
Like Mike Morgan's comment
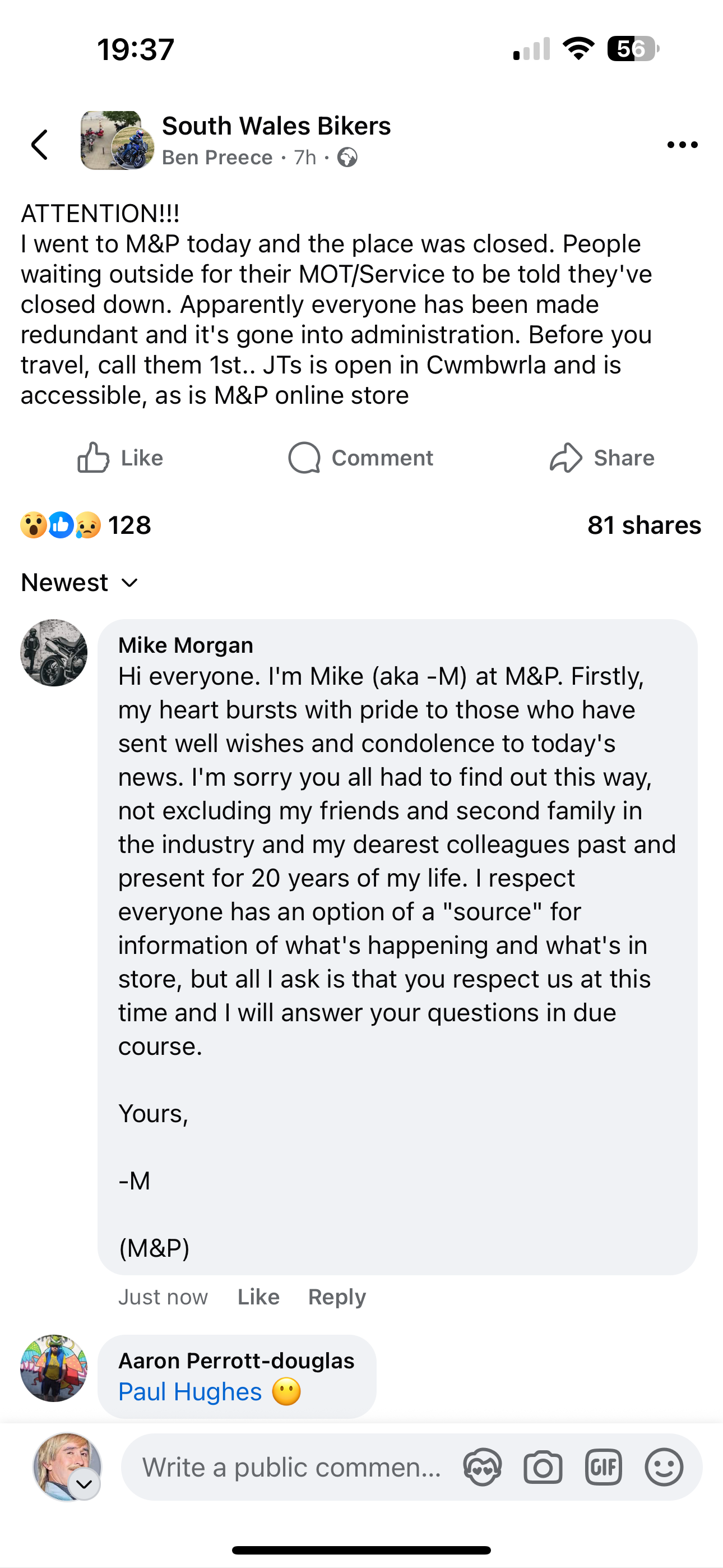click(258, 1297)
